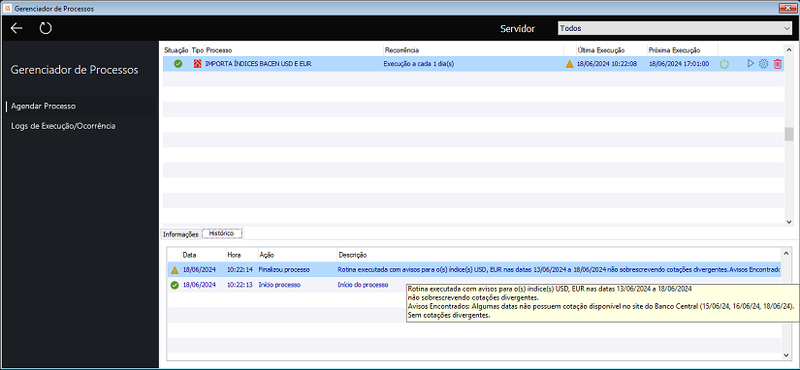Click warning triangle beside Última Execução

pos(569,64)
